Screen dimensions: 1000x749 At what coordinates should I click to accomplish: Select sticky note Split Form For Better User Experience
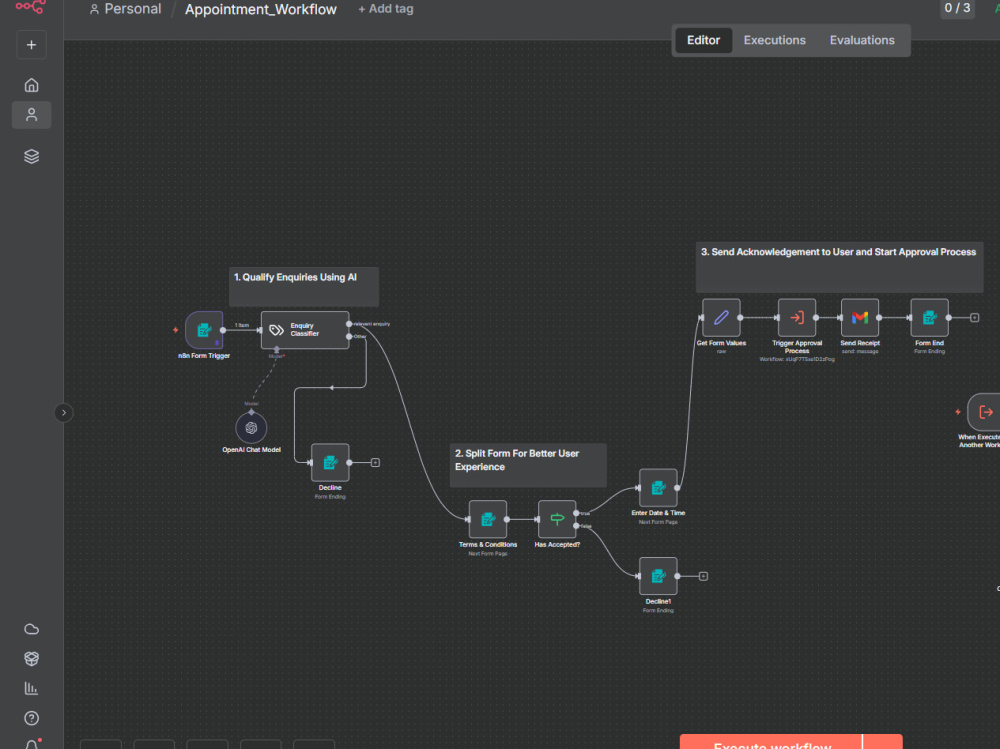click(528, 465)
